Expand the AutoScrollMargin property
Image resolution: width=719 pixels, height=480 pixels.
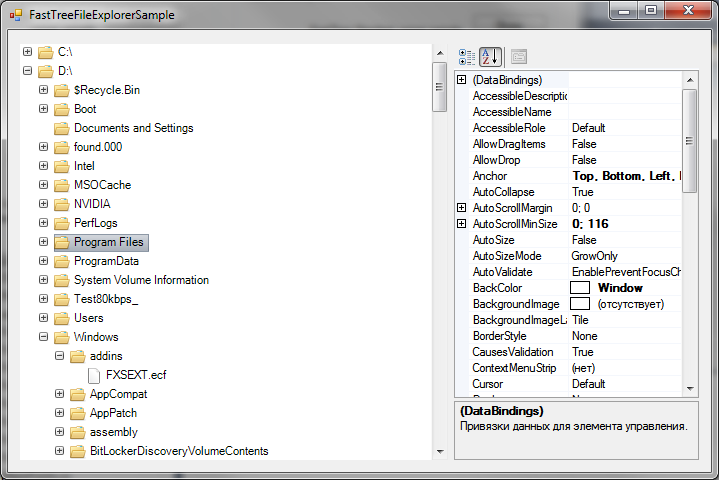click(462, 208)
